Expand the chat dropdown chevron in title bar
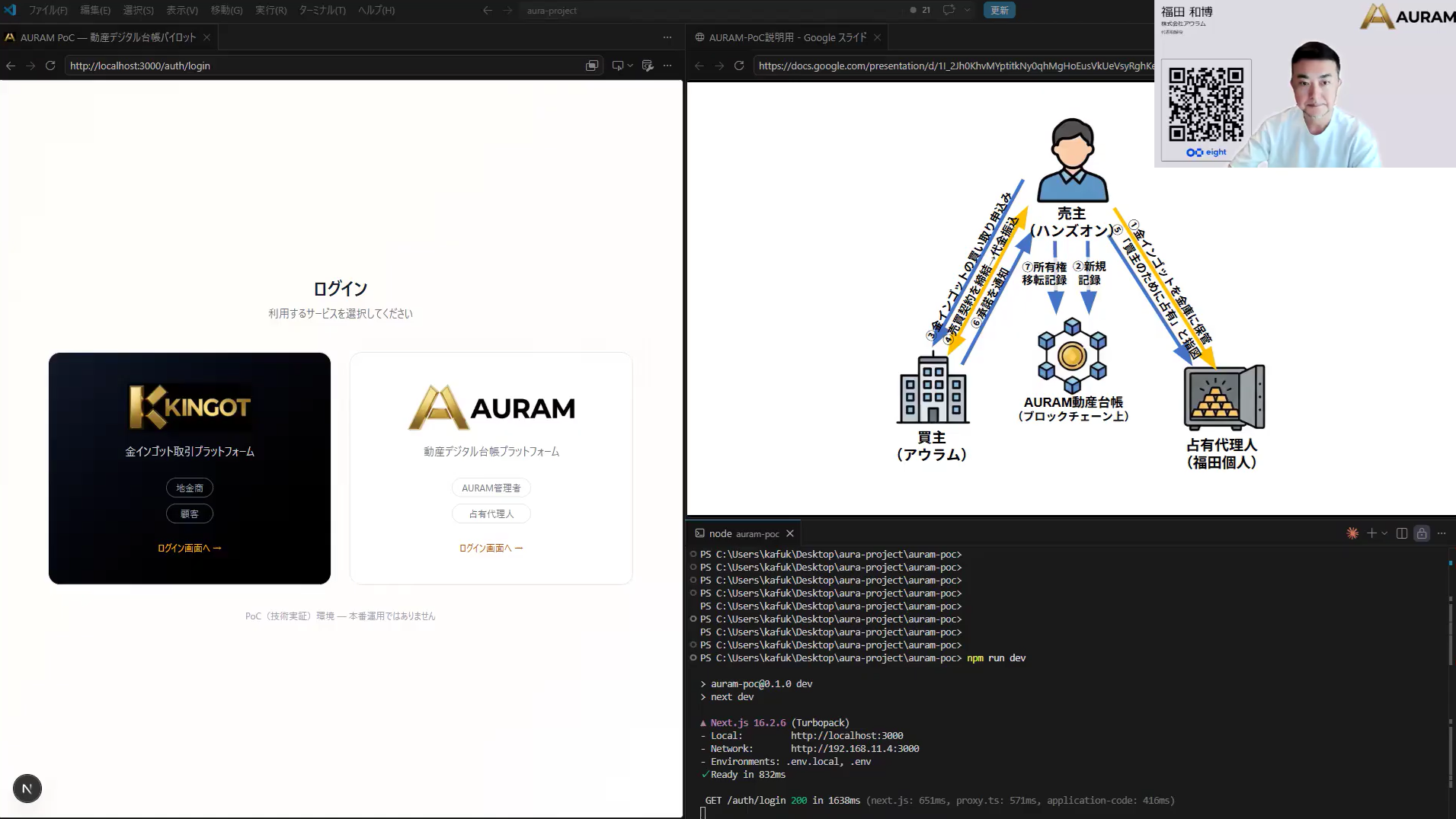 click(x=968, y=10)
